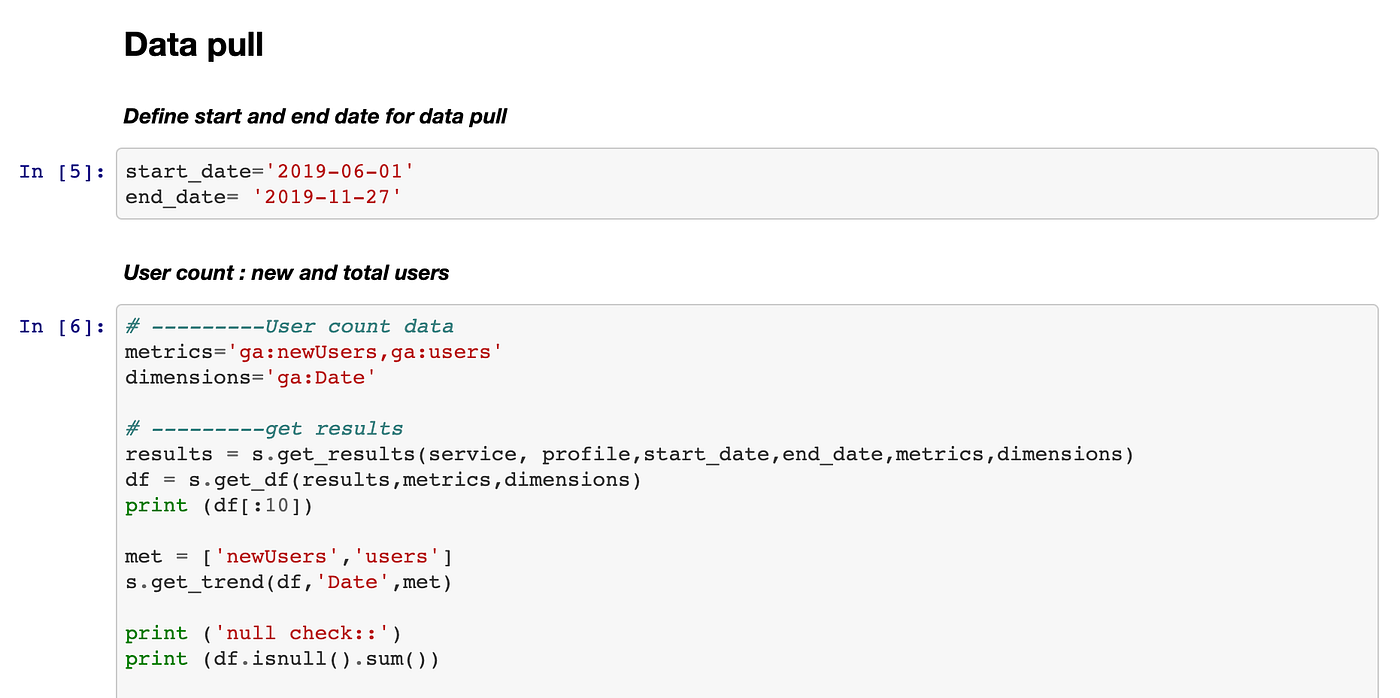The height and width of the screenshot is (698, 1400).
Task: Place cursor on the s.get_results line
Action: (x=629, y=455)
